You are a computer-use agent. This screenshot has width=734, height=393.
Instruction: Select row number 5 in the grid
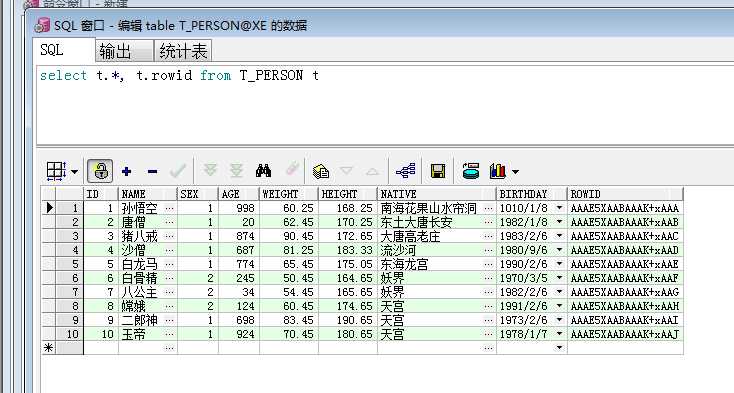[x=69, y=264]
